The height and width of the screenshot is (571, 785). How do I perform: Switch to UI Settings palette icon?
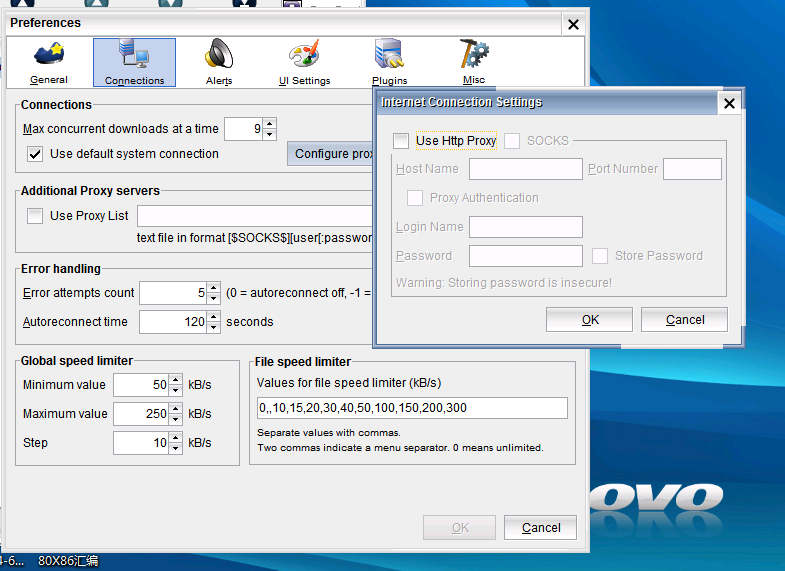[304, 62]
